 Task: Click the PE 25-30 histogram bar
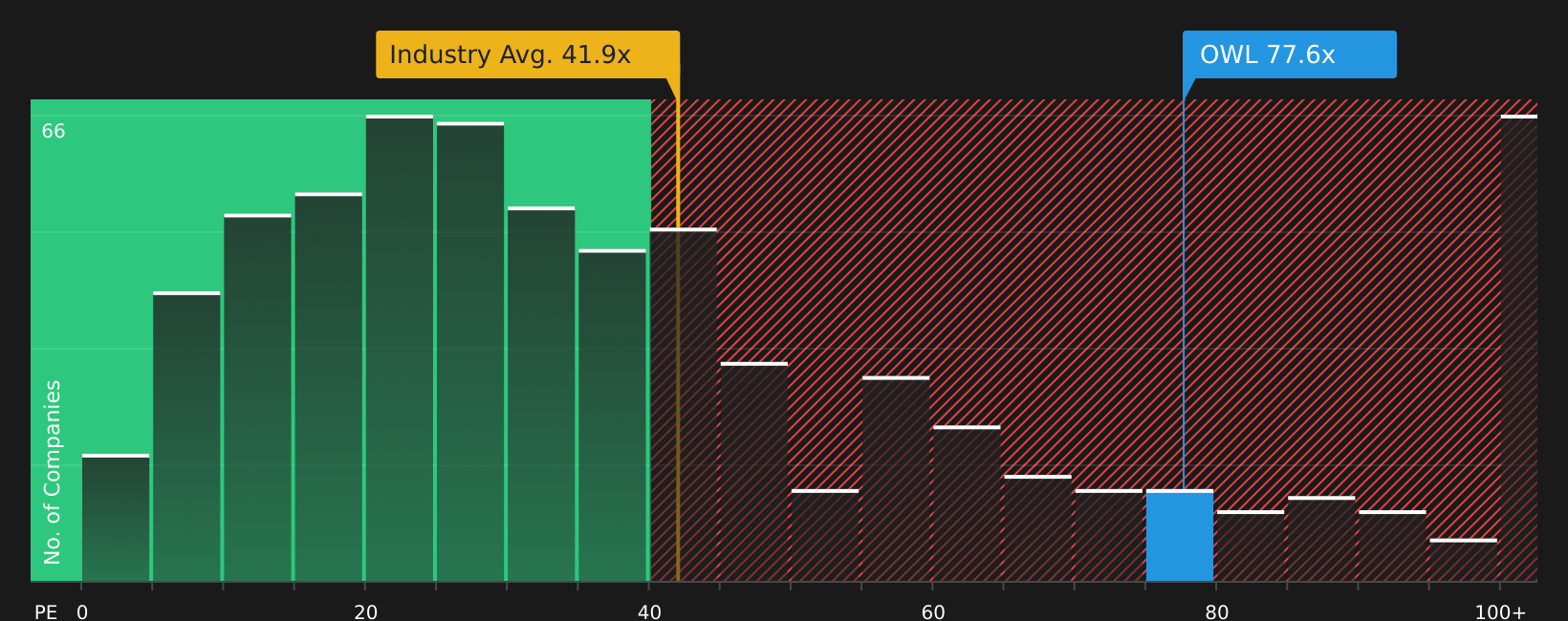click(x=470, y=352)
